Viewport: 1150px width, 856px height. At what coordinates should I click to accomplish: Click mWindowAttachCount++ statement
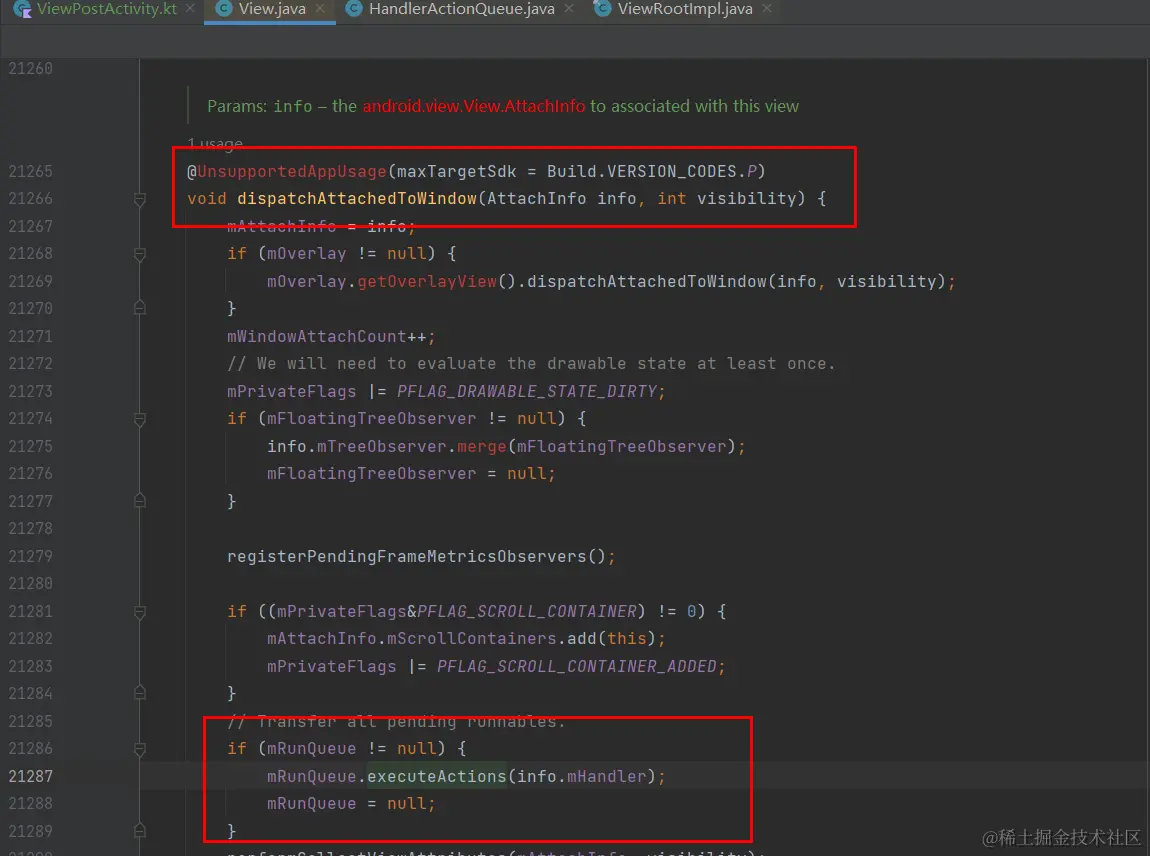point(331,337)
